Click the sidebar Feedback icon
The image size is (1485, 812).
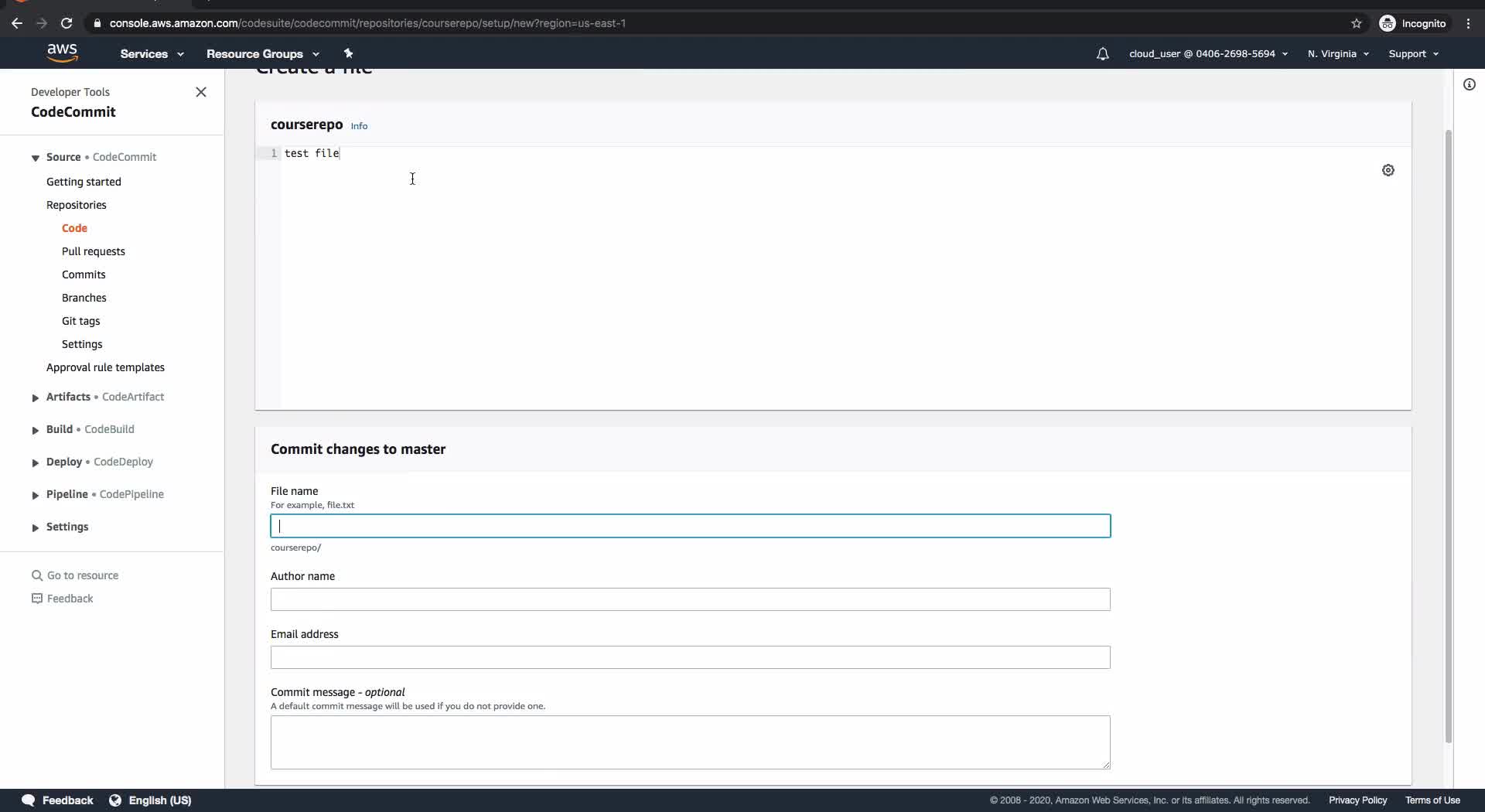point(36,599)
